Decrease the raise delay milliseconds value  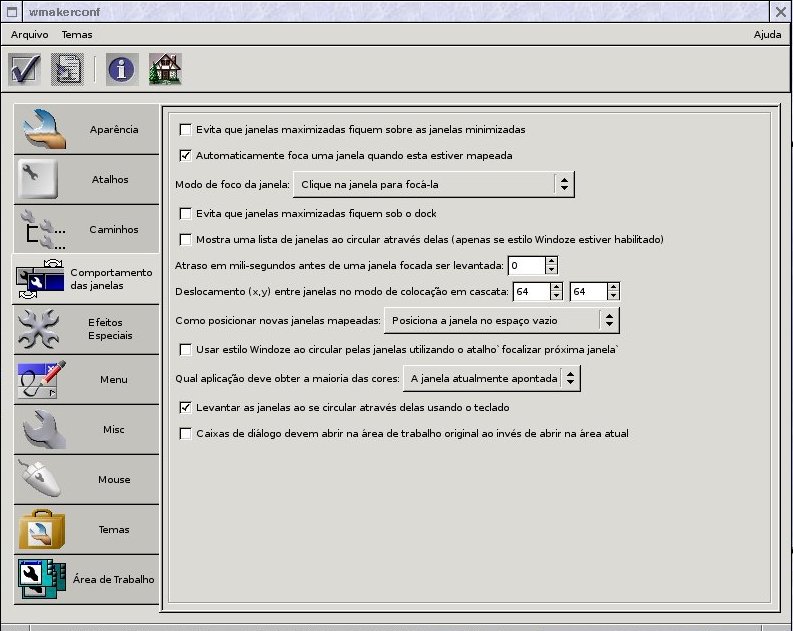pos(551,269)
